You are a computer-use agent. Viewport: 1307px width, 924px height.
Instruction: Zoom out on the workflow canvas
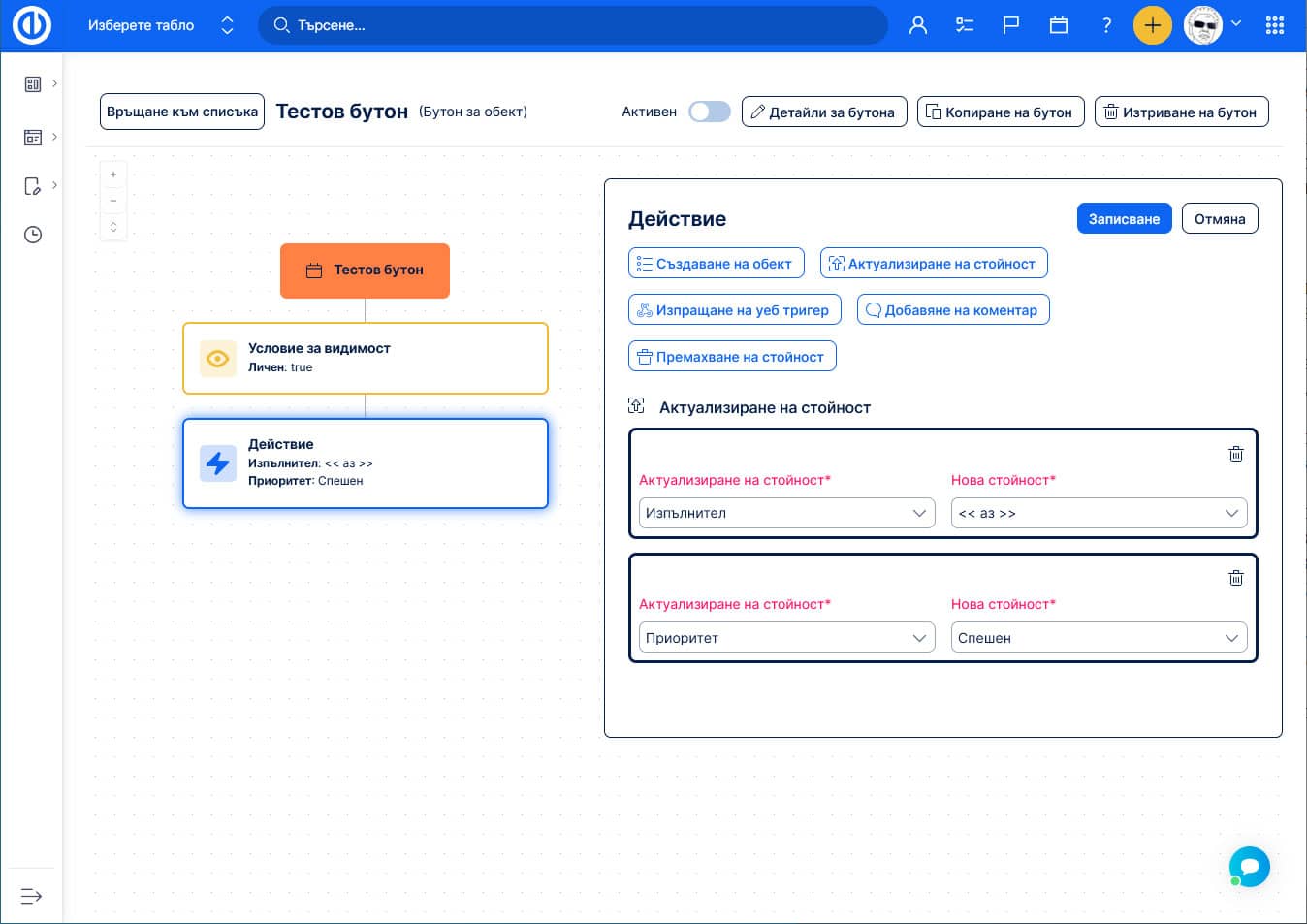pos(113,201)
